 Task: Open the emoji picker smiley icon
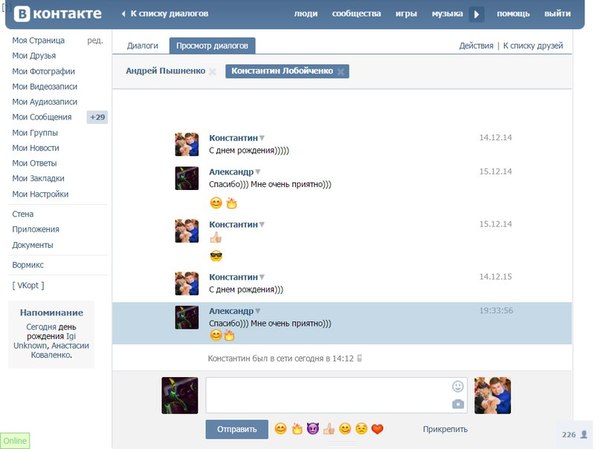(458, 386)
